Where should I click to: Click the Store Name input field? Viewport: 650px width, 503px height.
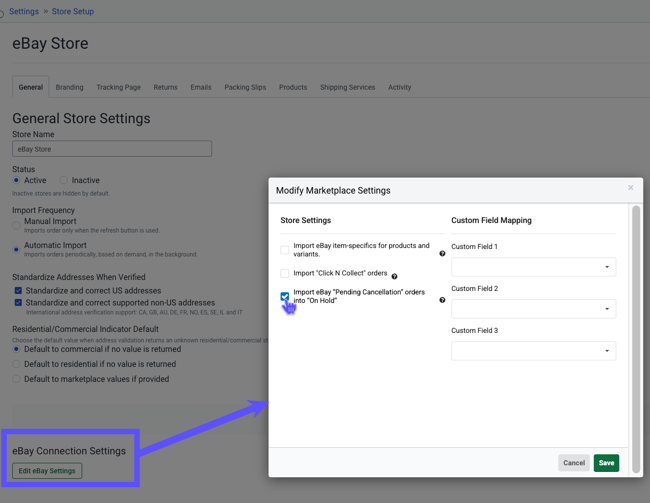112,149
